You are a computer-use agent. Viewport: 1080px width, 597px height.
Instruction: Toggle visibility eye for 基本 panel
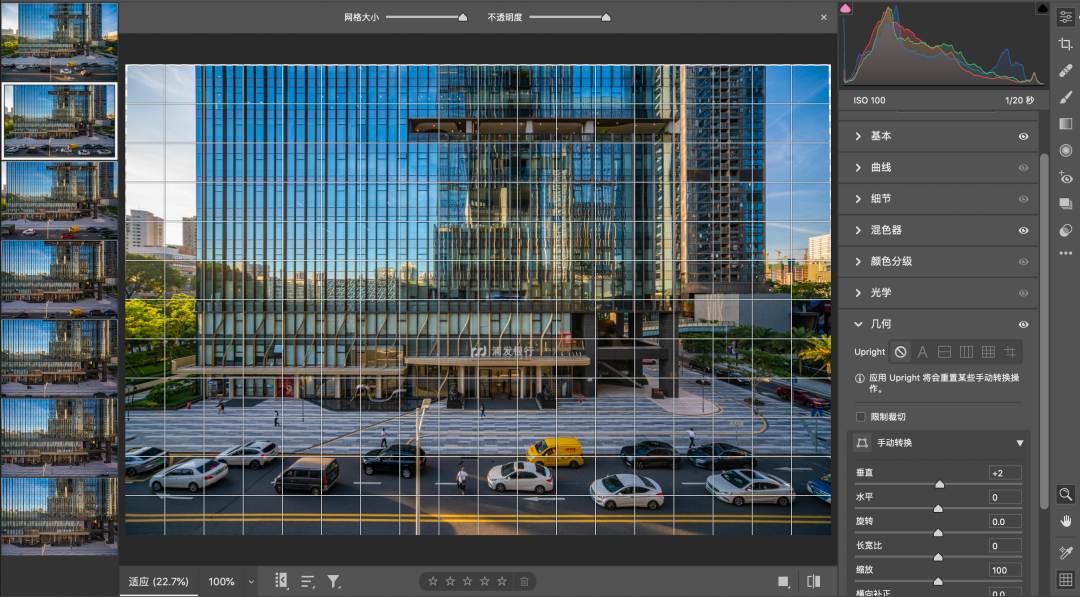[1023, 136]
